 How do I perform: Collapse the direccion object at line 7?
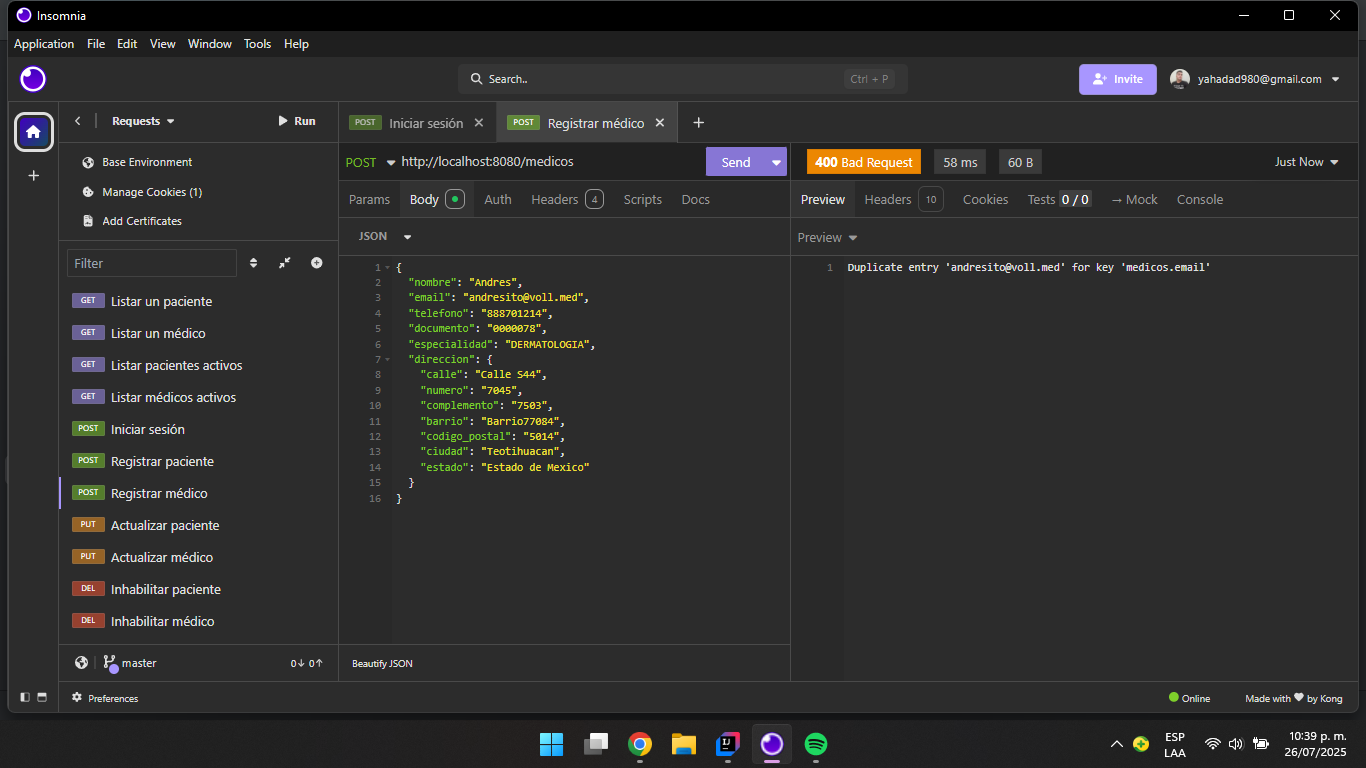point(388,359)
